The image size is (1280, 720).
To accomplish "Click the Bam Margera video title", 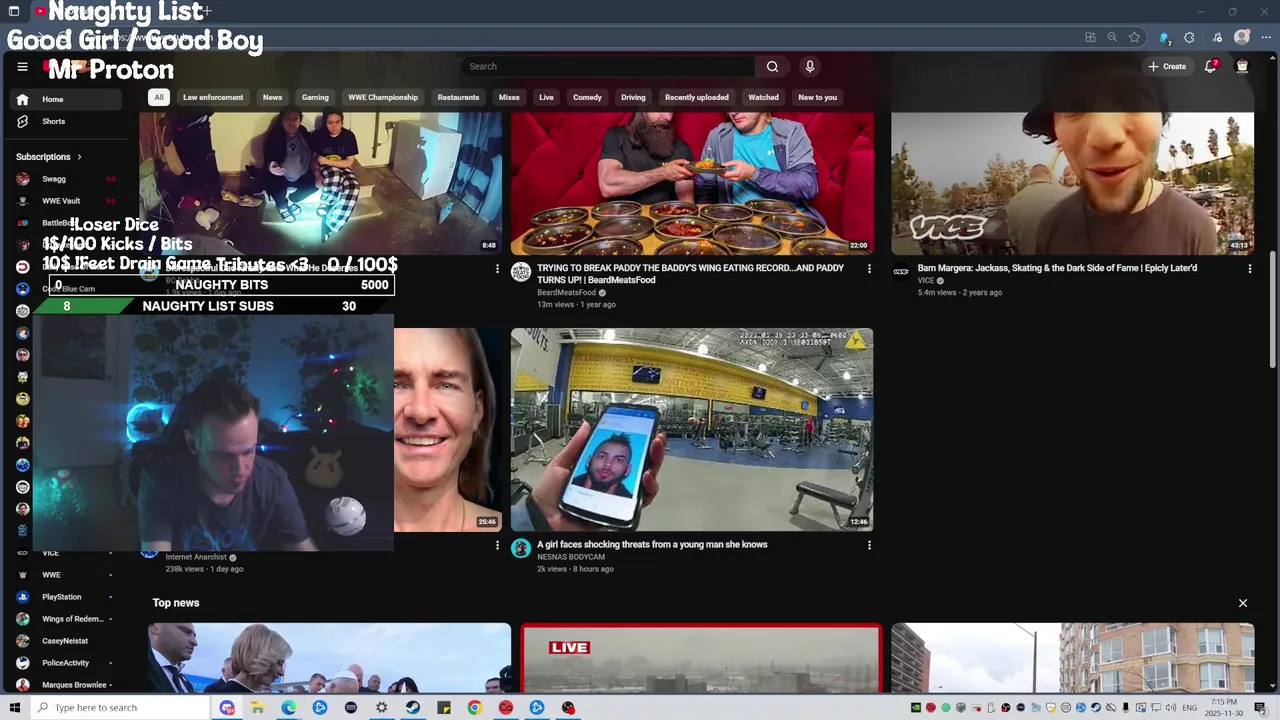I will tap(1057, 268).
